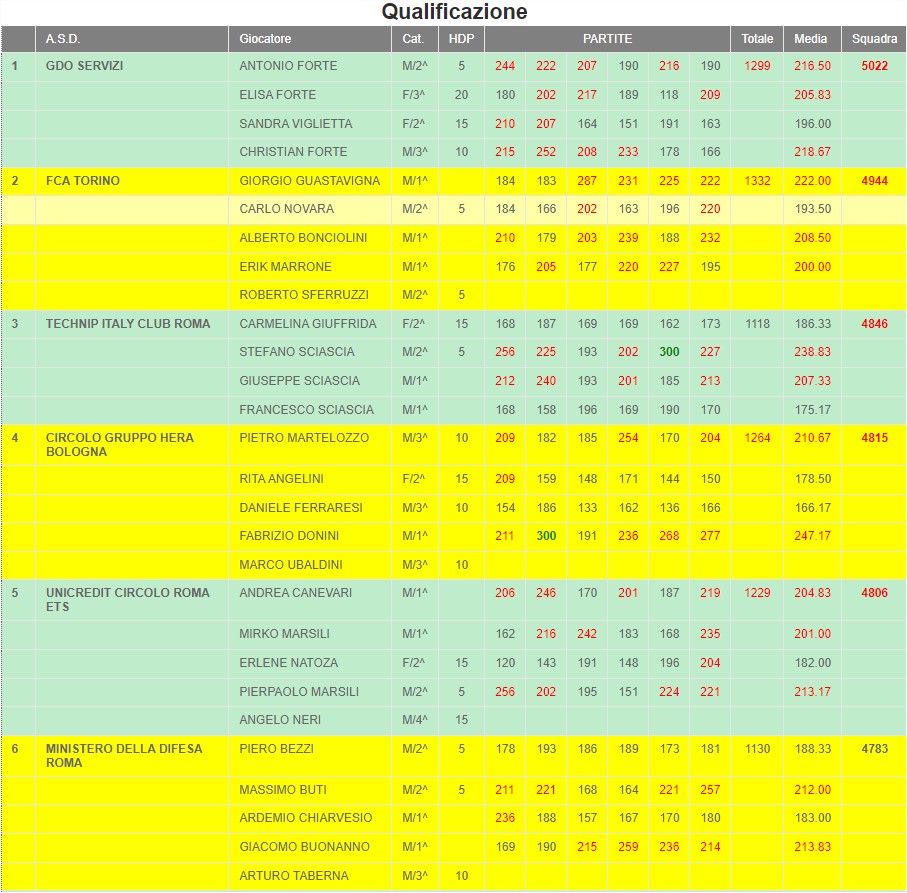Click player MARCO UBALDINI
This screenshot has width=907, height=893.
click(291, 565)
